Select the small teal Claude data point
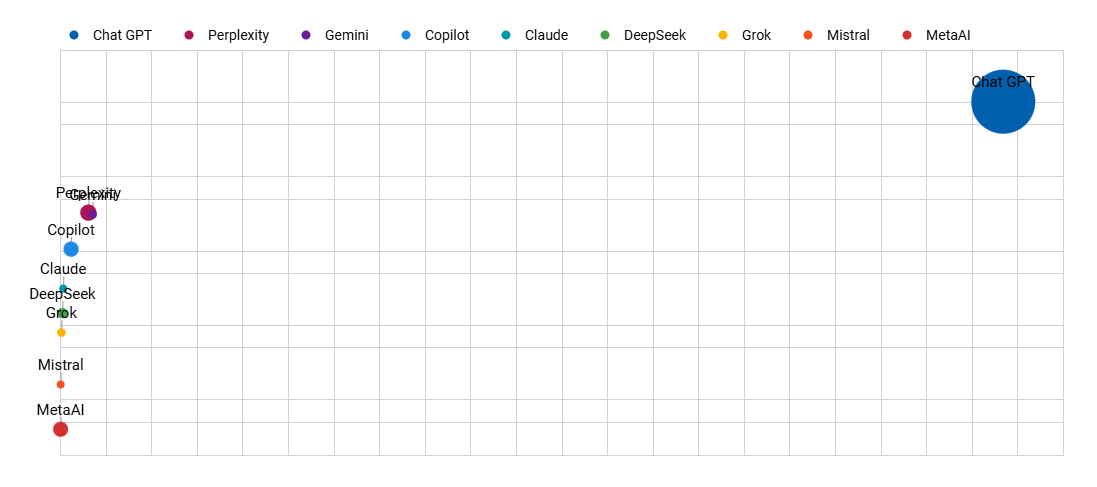This screenshot has height=487, width=1097. (x=63, y=289)
